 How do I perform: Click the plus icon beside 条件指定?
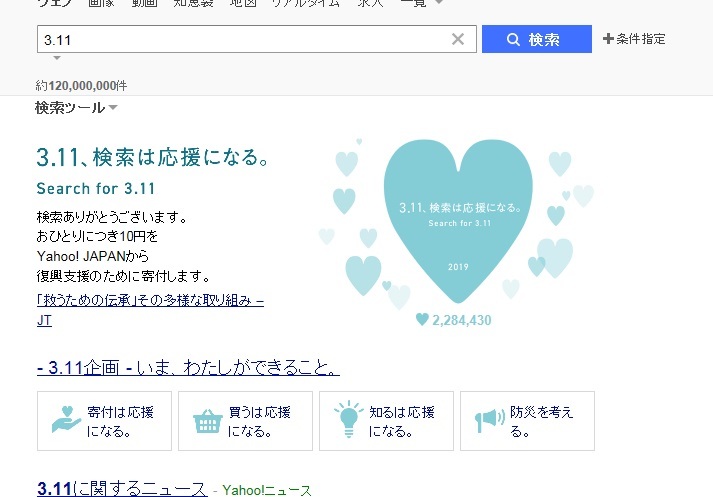coord(608,39)
